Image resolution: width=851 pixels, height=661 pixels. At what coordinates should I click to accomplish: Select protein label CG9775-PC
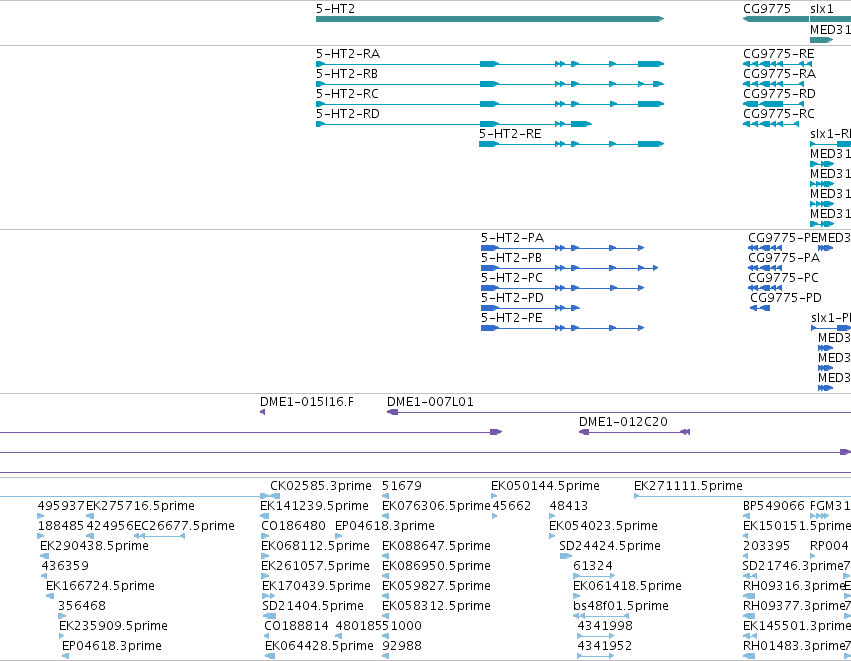pos(783,278)
